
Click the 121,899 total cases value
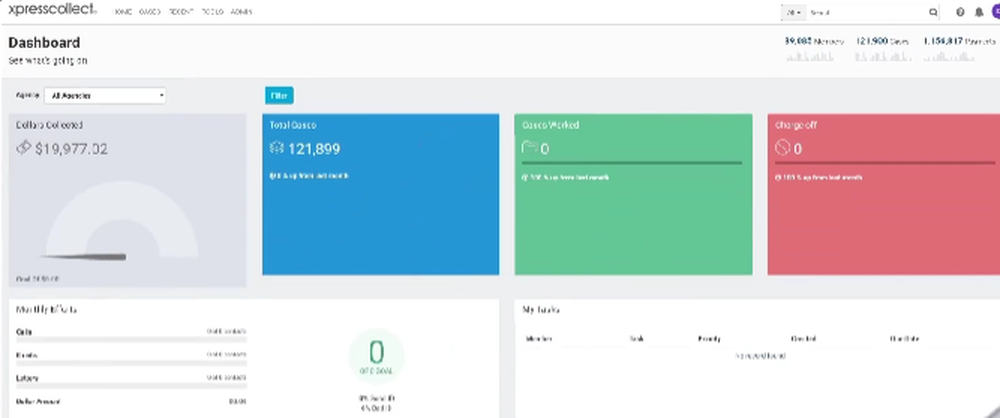point(314,149)
